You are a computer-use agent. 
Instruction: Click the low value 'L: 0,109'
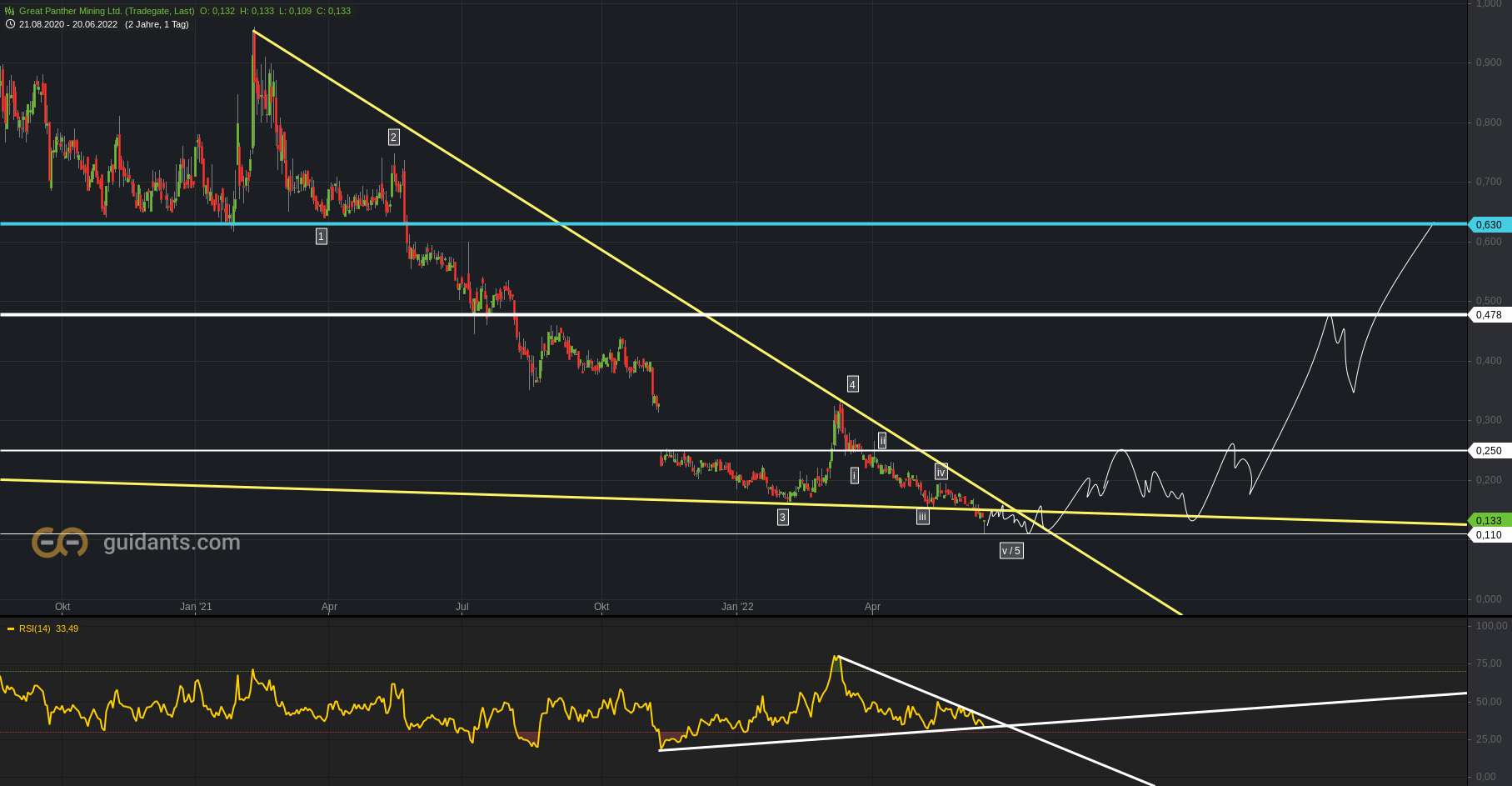tap(295, 11)
